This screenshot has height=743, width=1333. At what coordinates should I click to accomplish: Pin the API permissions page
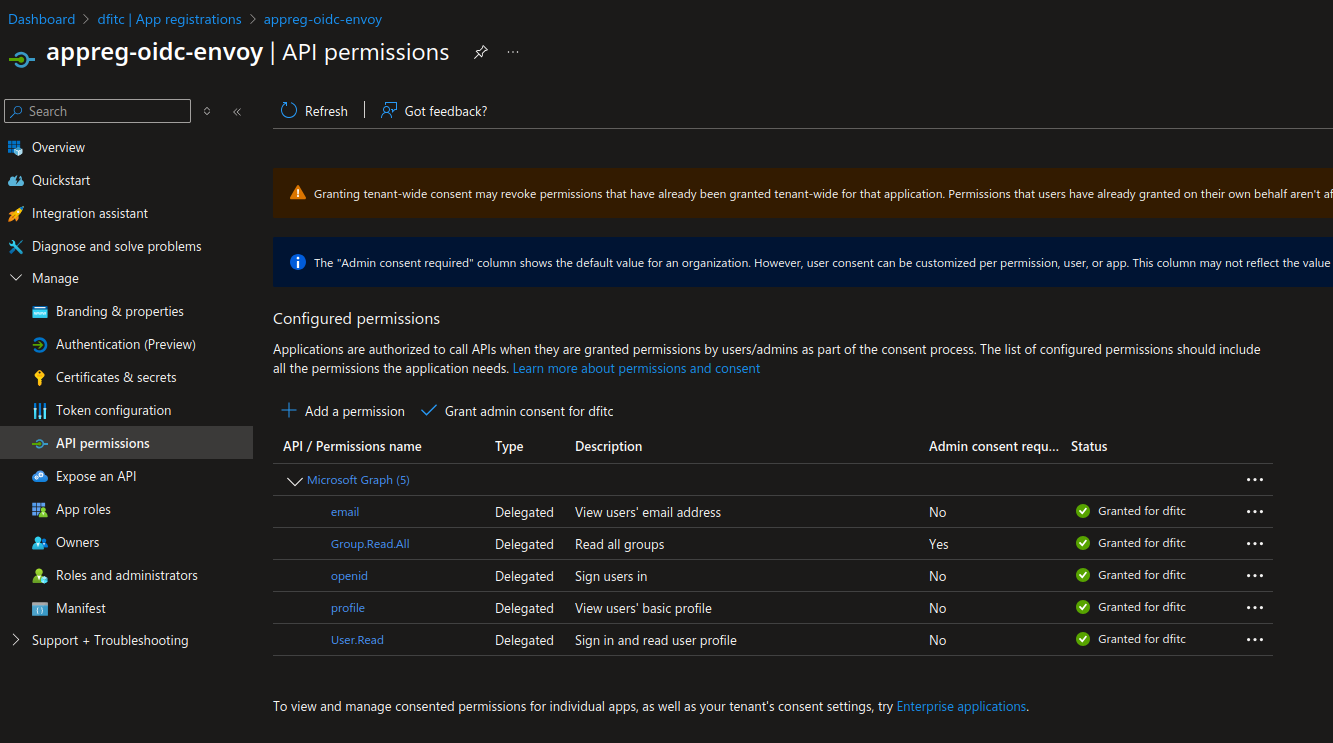click(x=481, y=52)
